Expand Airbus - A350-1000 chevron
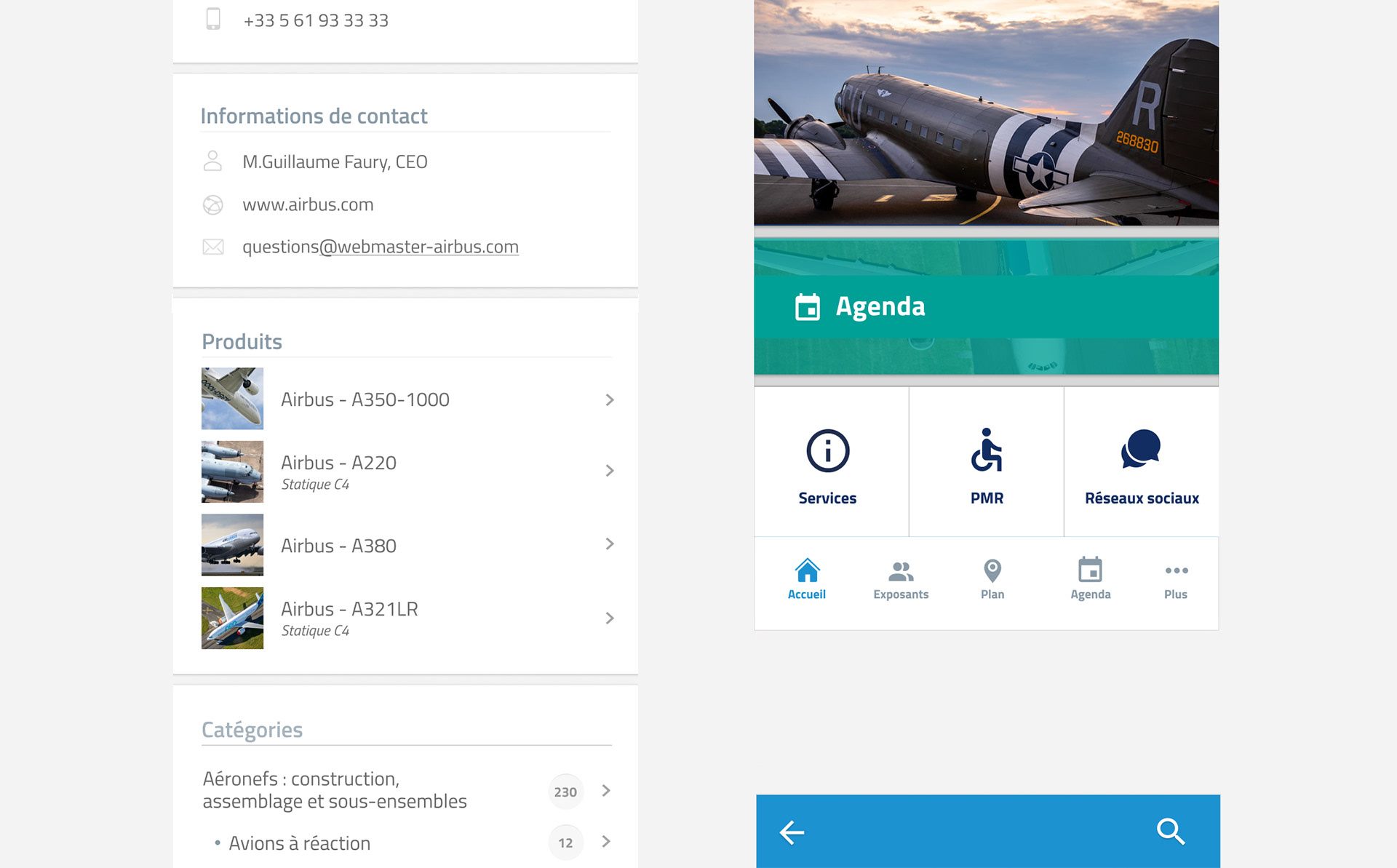 click(x=610, y=400)
